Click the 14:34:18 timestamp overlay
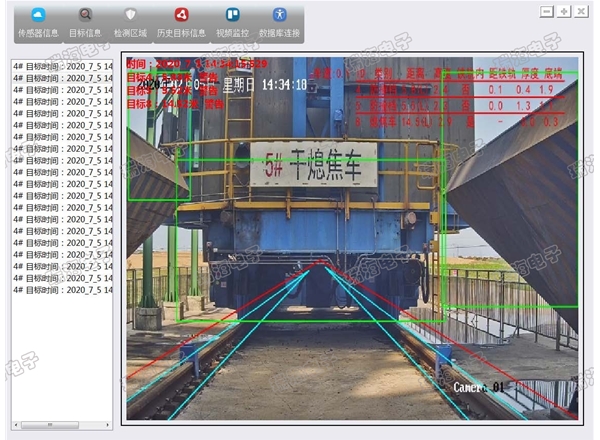The width and height of the screenshot is (600, 440). 284,85
